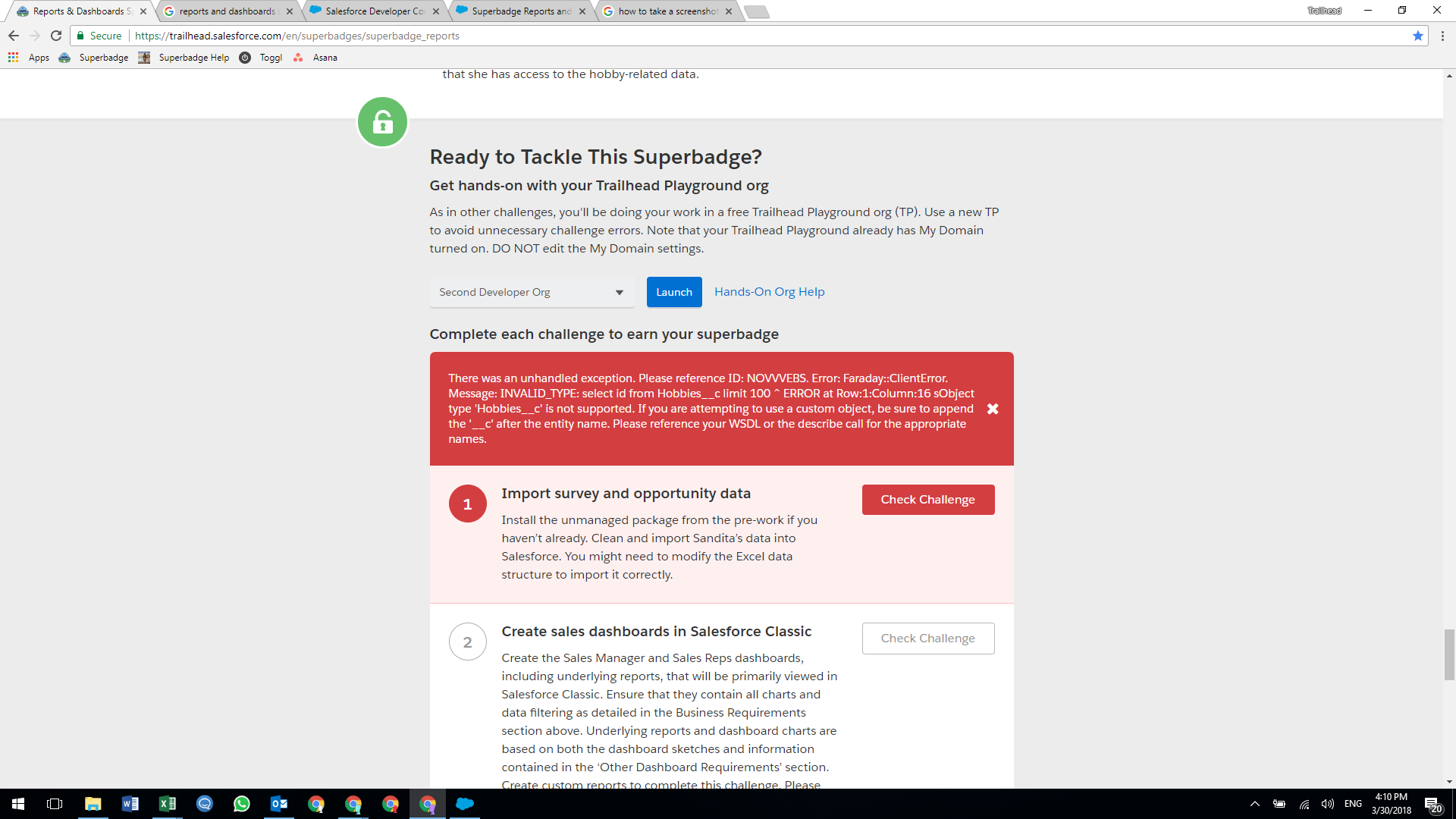Click the bookmark star icon in address bar
Screen dimensions: 1456x819
click(x=1417, y=36)
